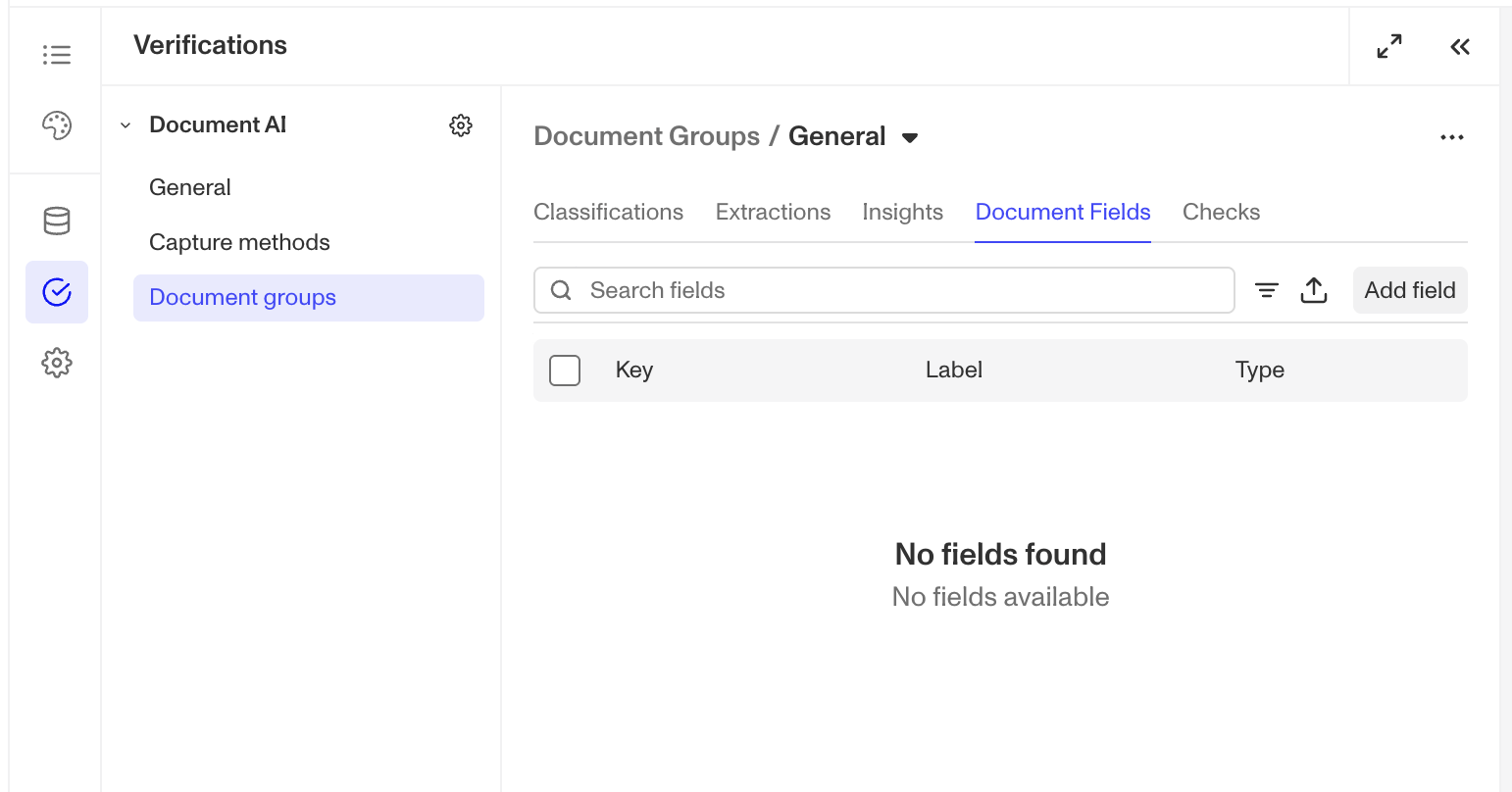
Task: Open Document AI settings gear
Action: click(x=461, y=125)
